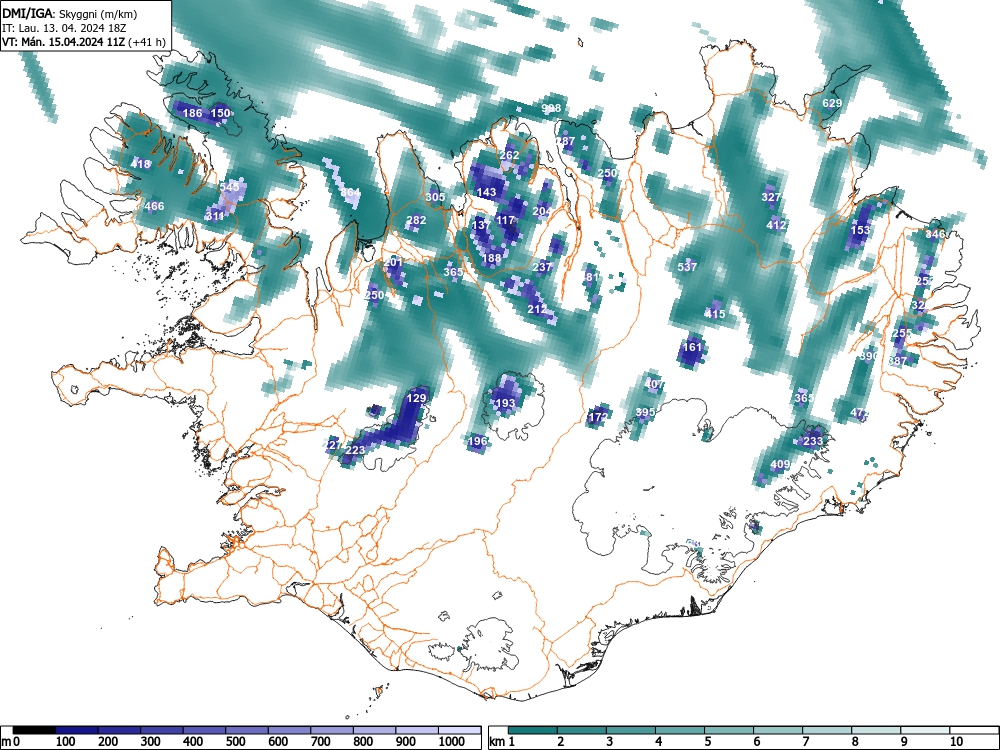
Task: Select the 117 visibility label
Action: coord(505,220)
